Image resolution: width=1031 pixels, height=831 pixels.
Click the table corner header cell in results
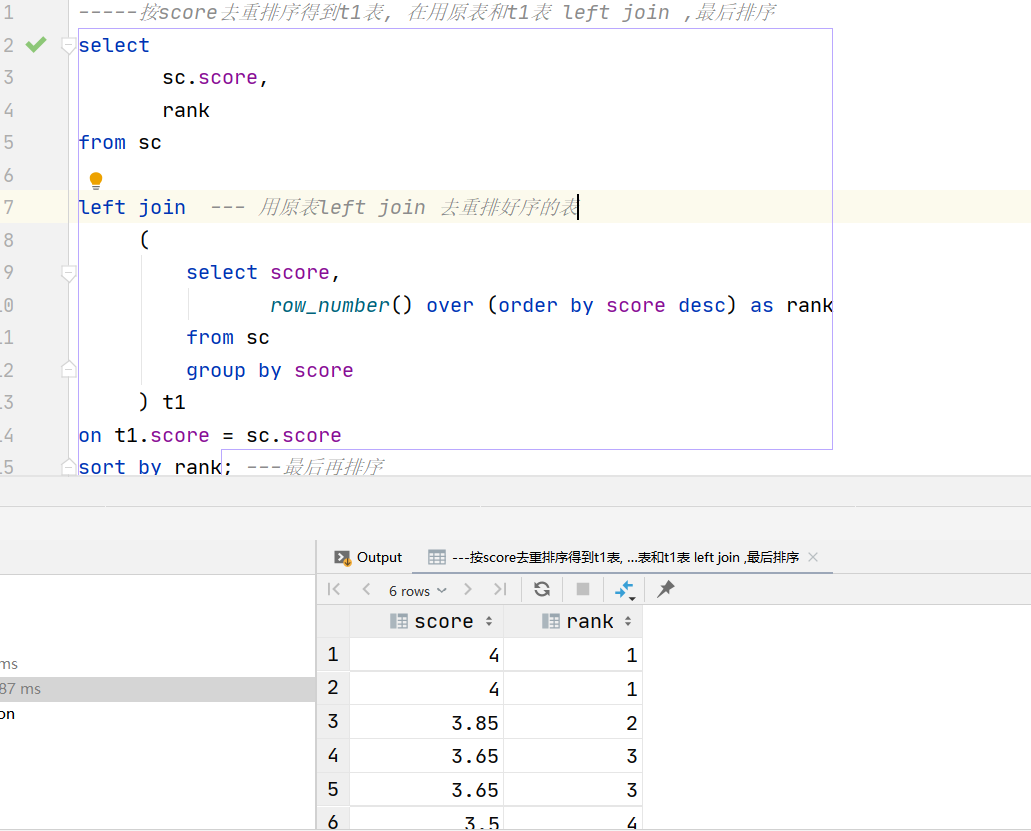tap(333, 621)
